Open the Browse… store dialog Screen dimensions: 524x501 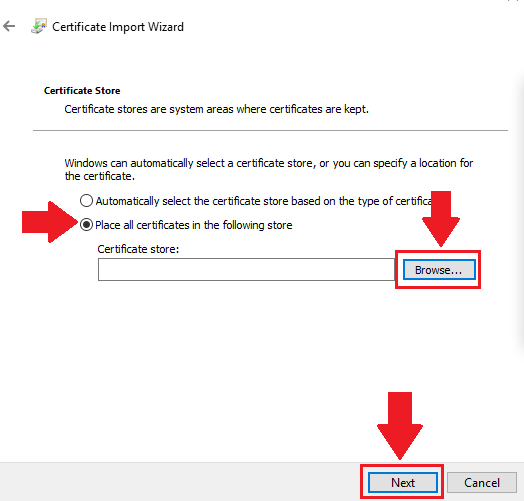(x=439, y=269)
